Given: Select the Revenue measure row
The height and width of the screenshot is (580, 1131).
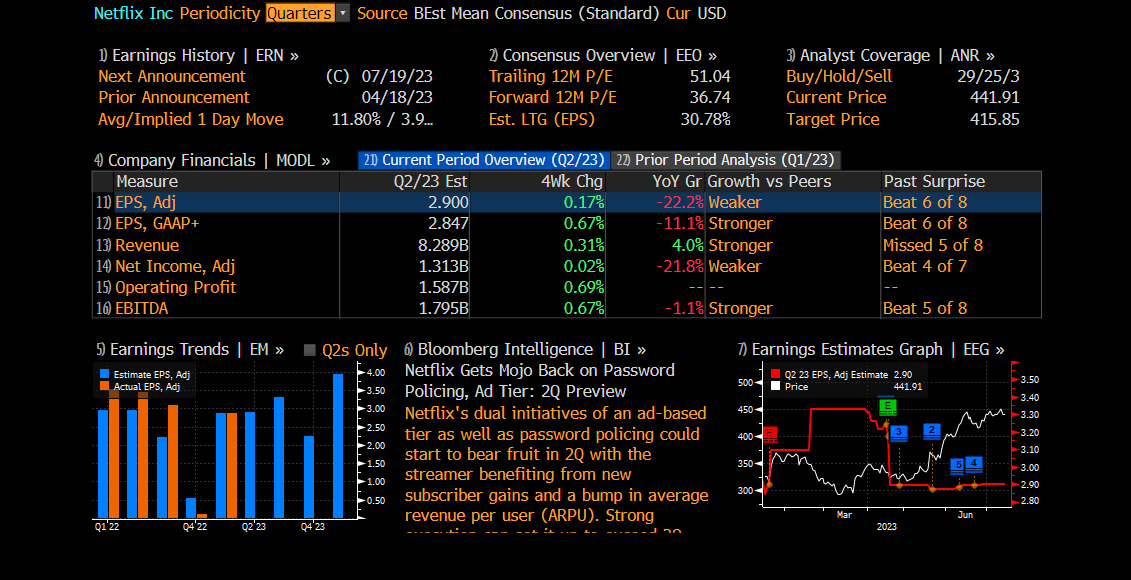Looking at the screenshot, I should click(x=567, y=245).
